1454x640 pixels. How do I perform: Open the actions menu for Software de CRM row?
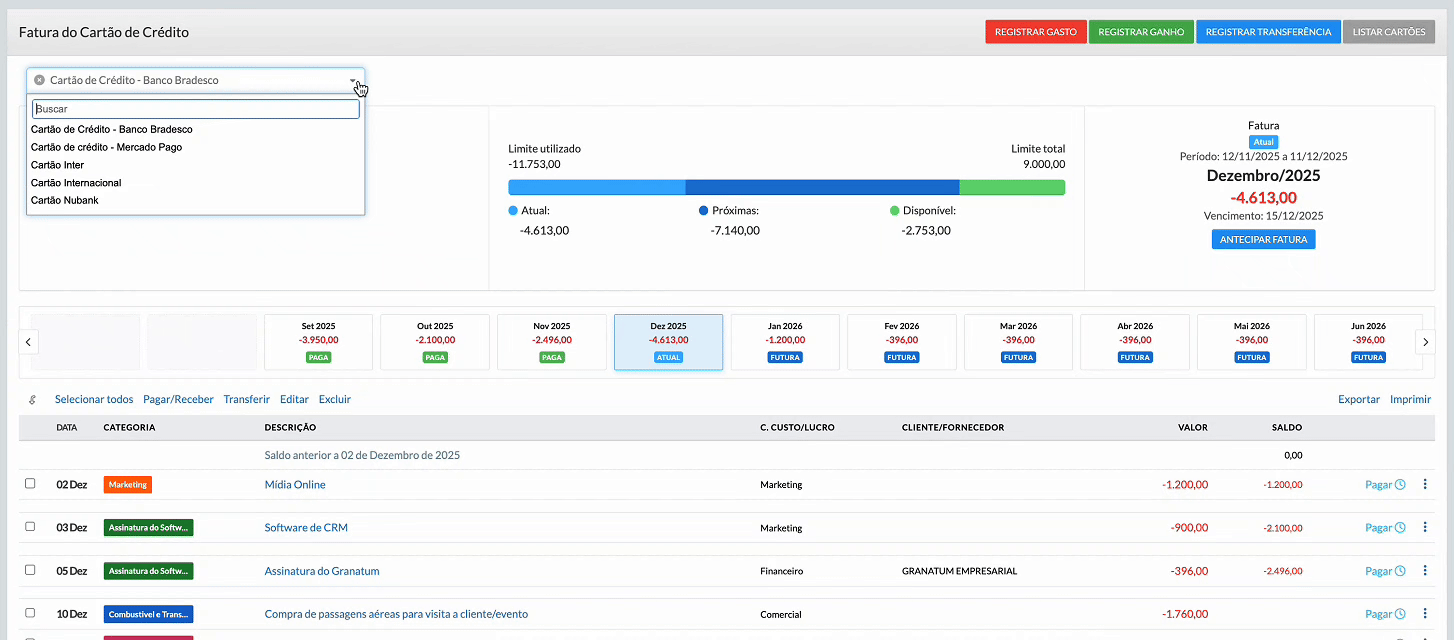(1425, 527)
